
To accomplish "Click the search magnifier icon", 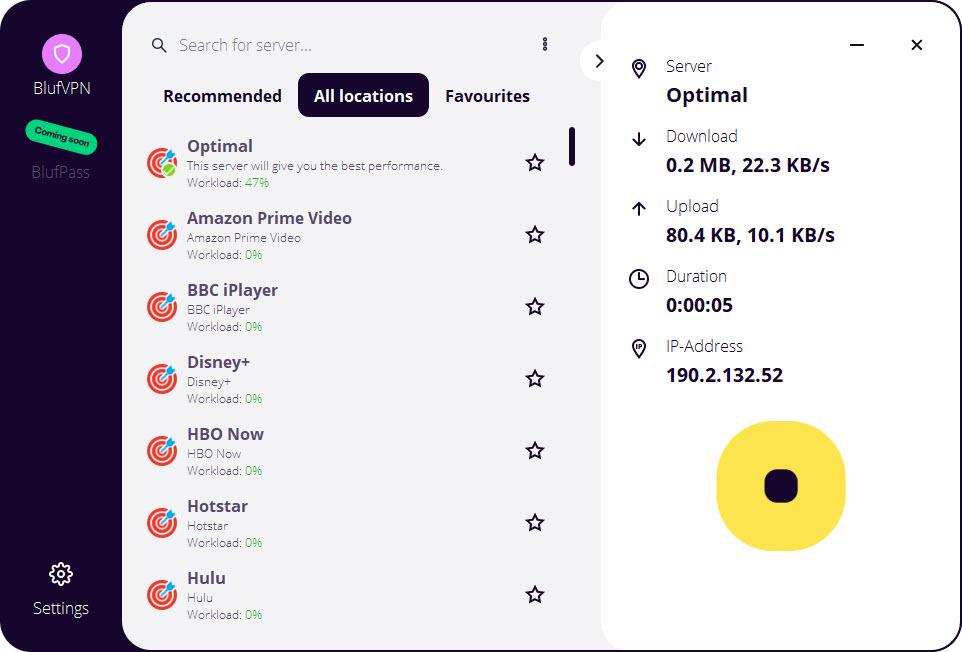I will 159,45.
